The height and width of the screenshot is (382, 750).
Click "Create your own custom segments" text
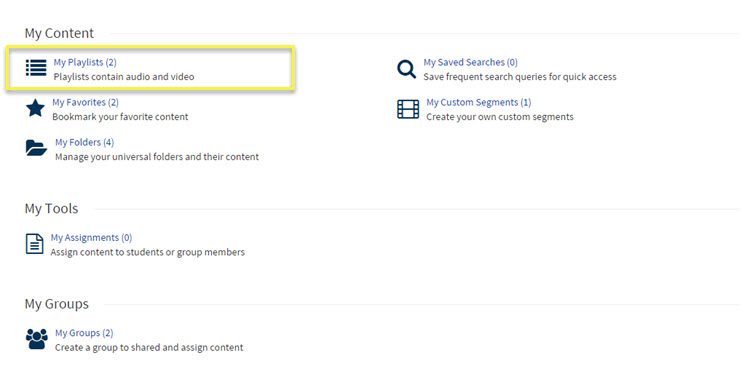[x=500, y=117]
